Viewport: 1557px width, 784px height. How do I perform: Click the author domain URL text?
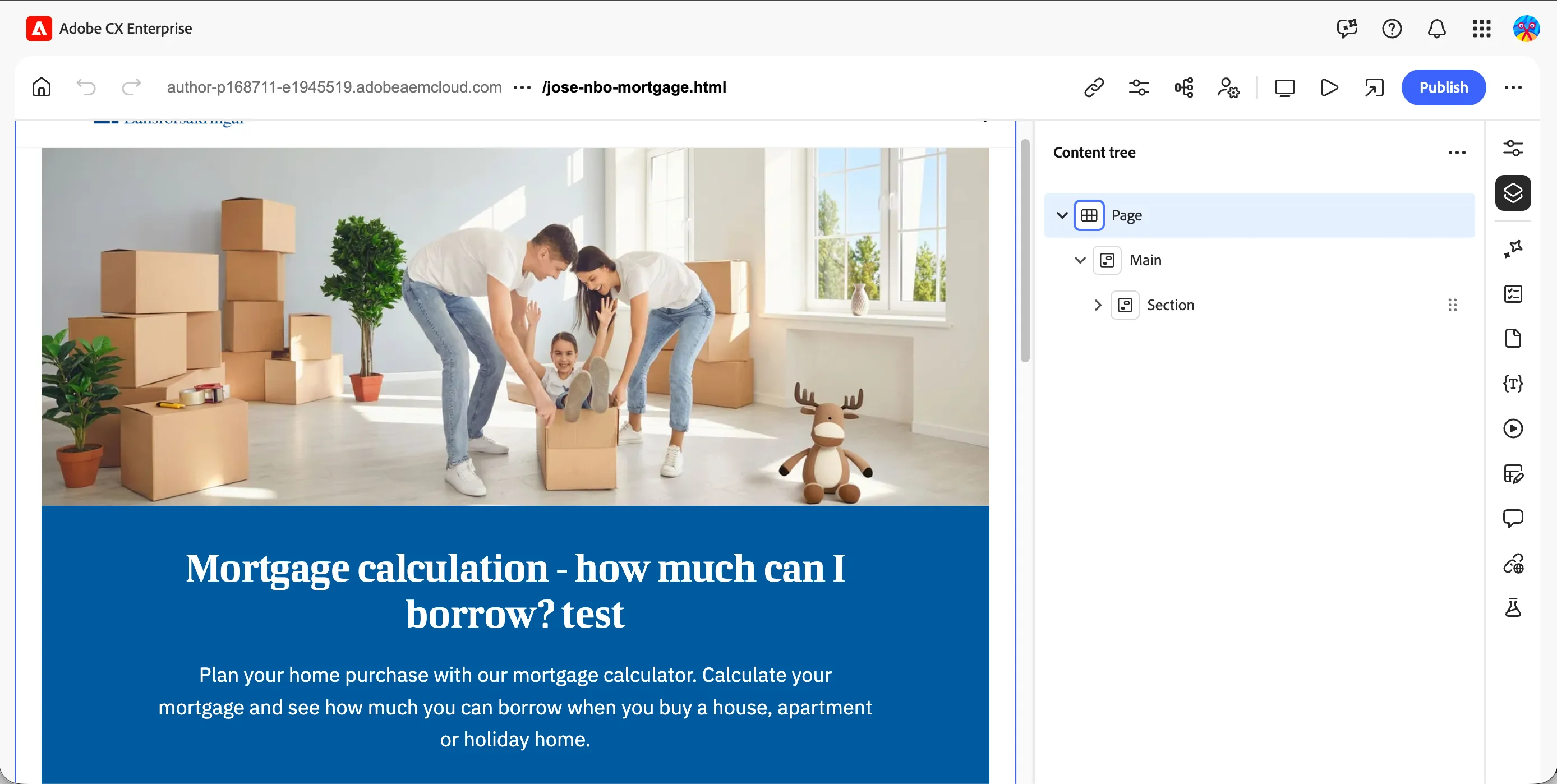coord(334,87)
